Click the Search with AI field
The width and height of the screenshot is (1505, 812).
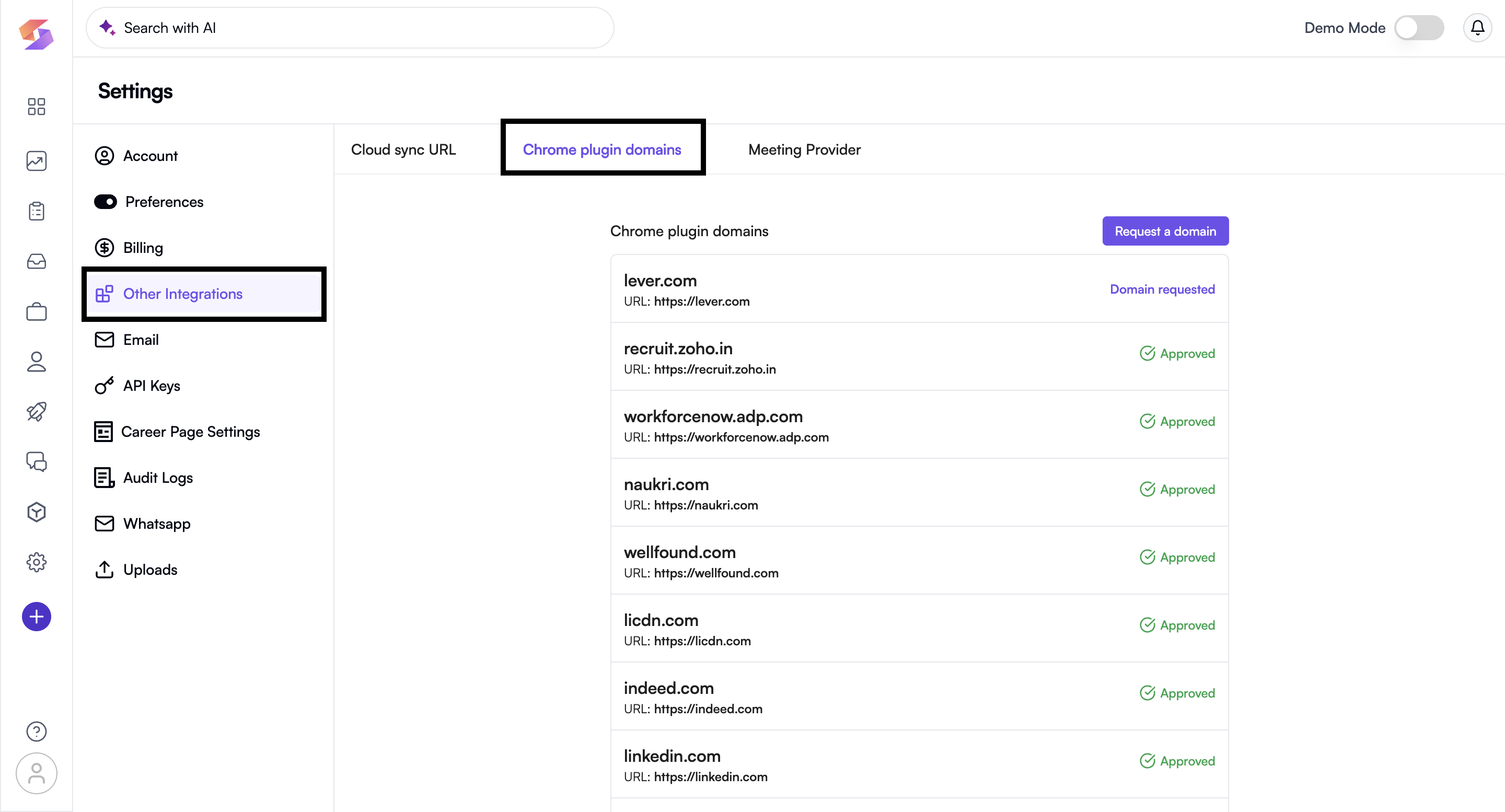351,28
